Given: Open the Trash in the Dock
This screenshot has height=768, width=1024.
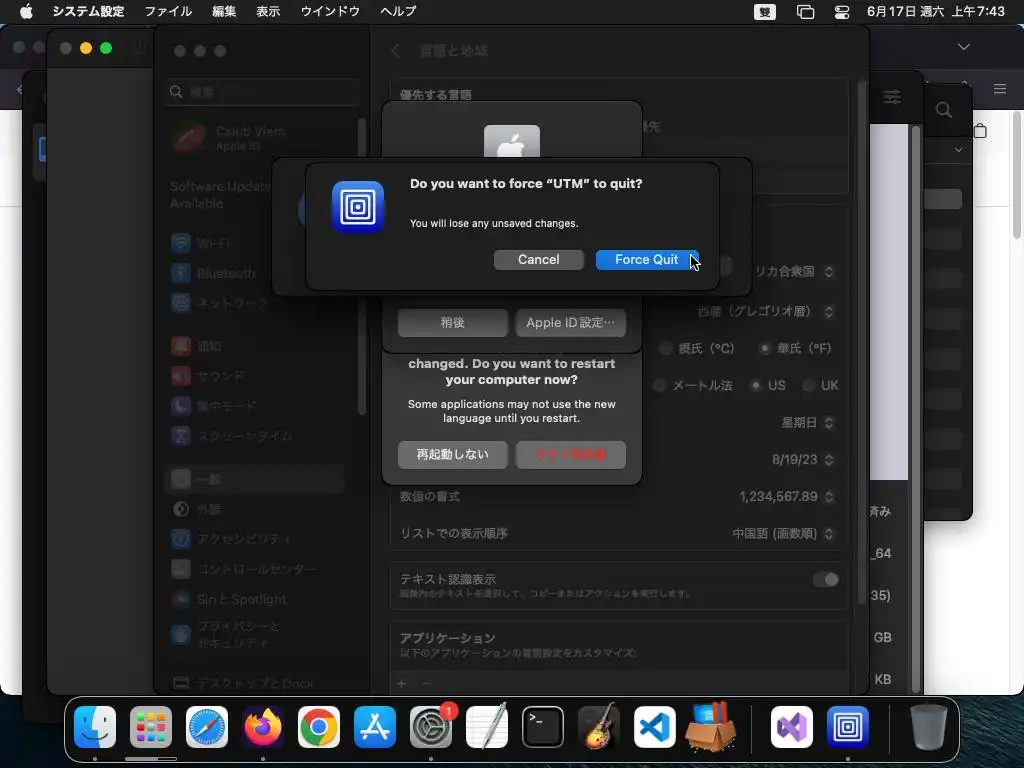Looking at the screenshot, I should coord(929,727).
